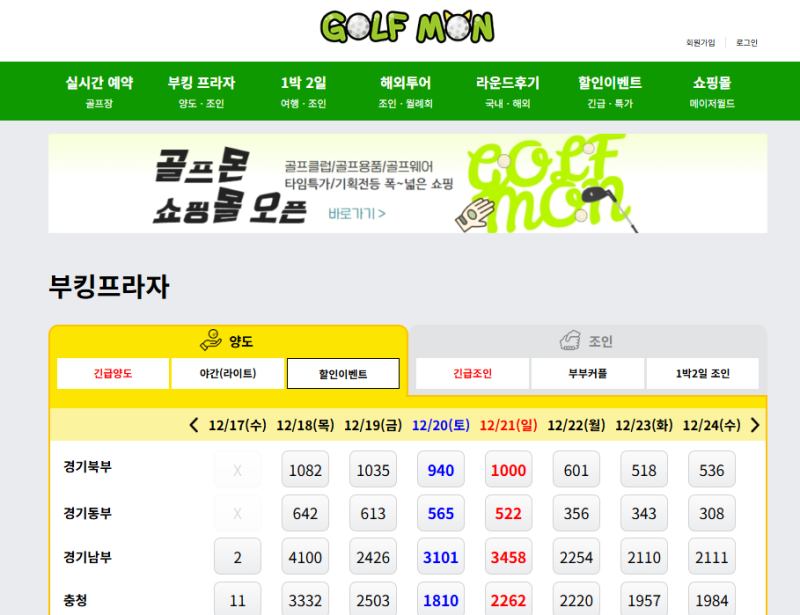This screenshot has height=615, width=800.
Task: Open 경기동부 count 308
Action: (712, 513)
